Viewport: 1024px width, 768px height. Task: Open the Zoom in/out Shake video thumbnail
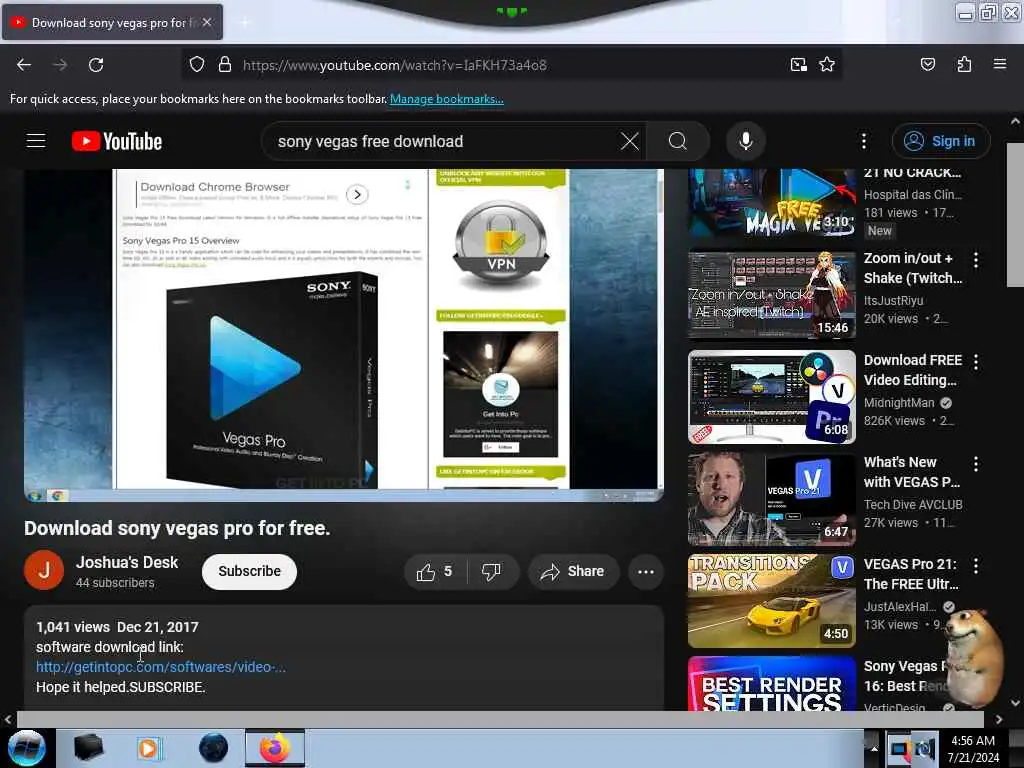tap(771, 295)
